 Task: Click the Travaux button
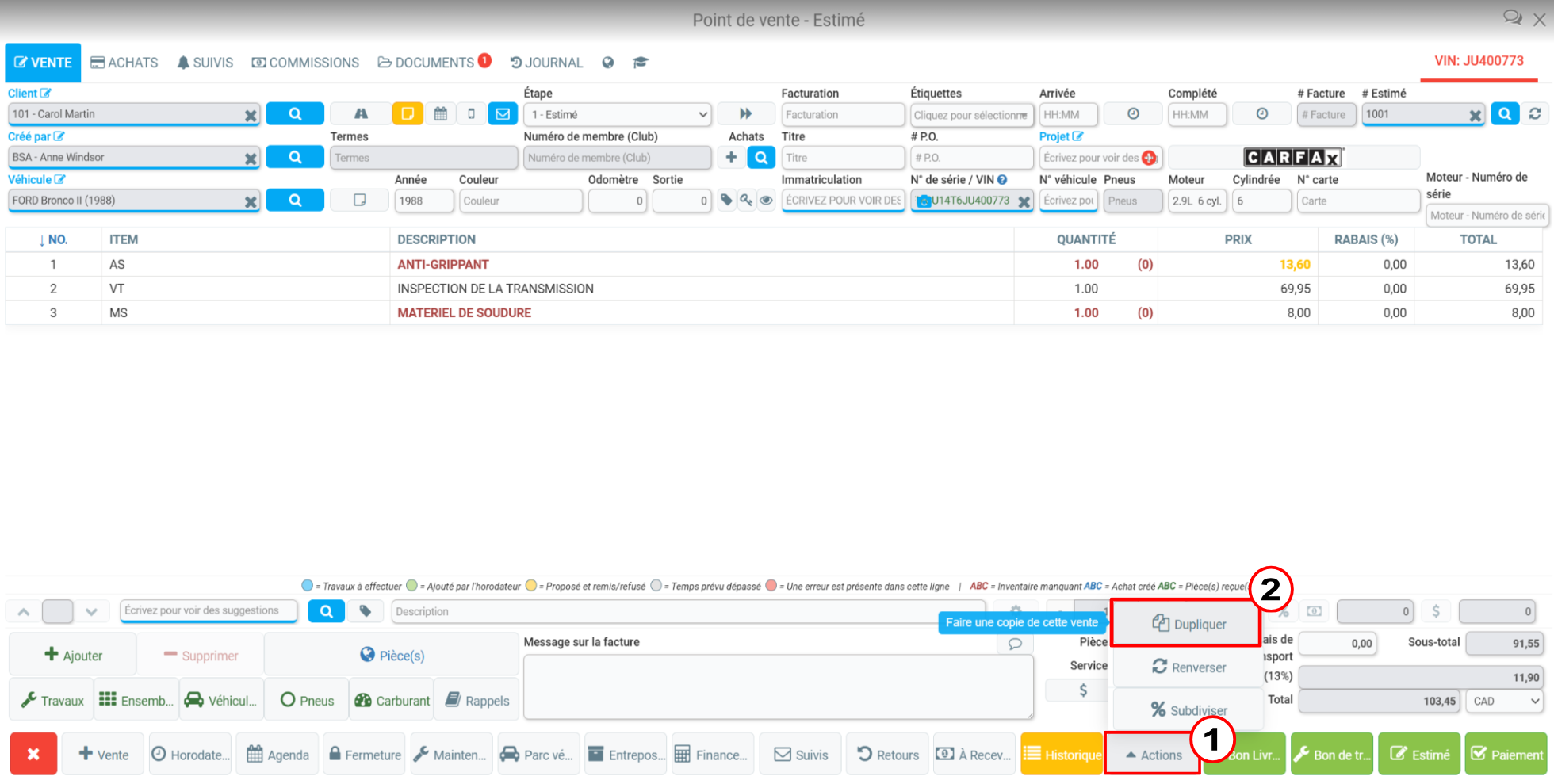[x=52, y=700]
